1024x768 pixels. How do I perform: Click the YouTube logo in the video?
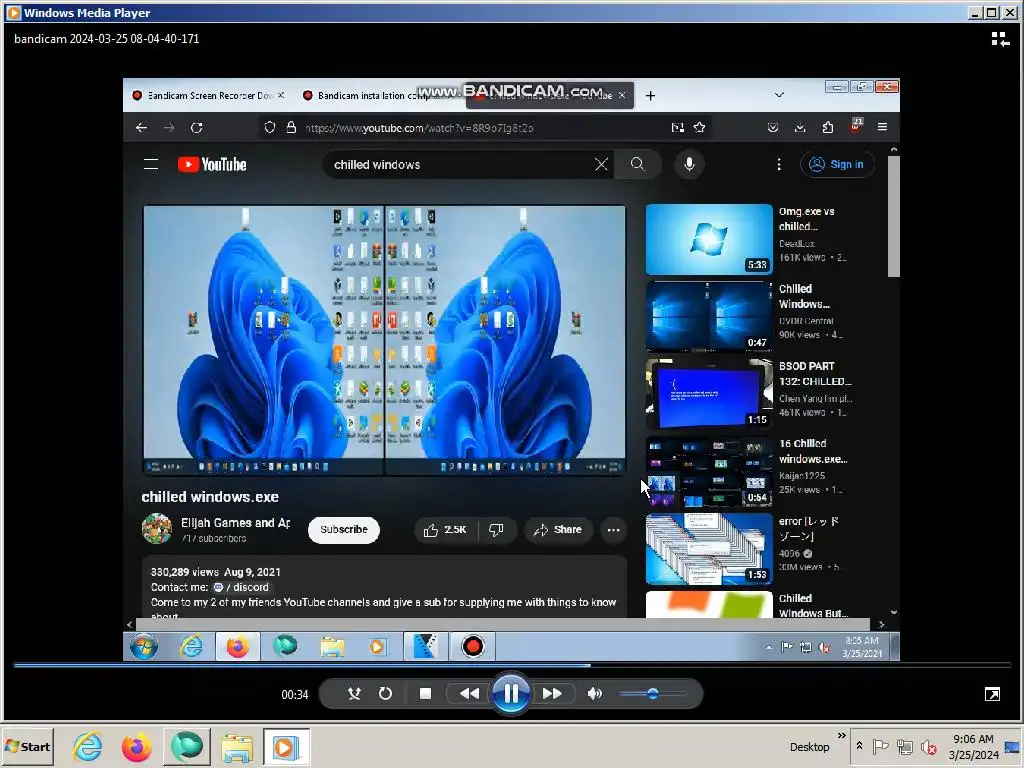click(212, 165)
